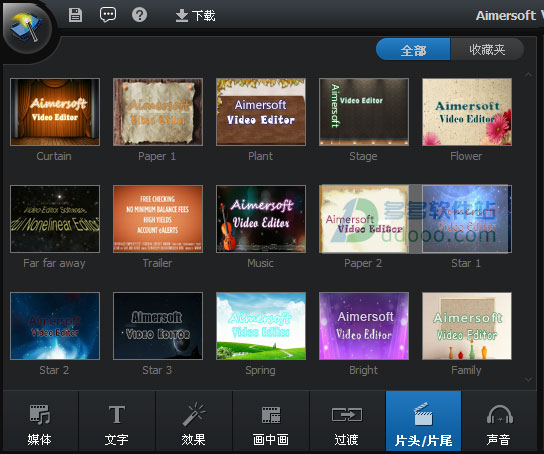Select the 片头/片尾 intro/credits tab
Image resolution: width=544 pixels, height=454 pixels.
tap(424, 422)
